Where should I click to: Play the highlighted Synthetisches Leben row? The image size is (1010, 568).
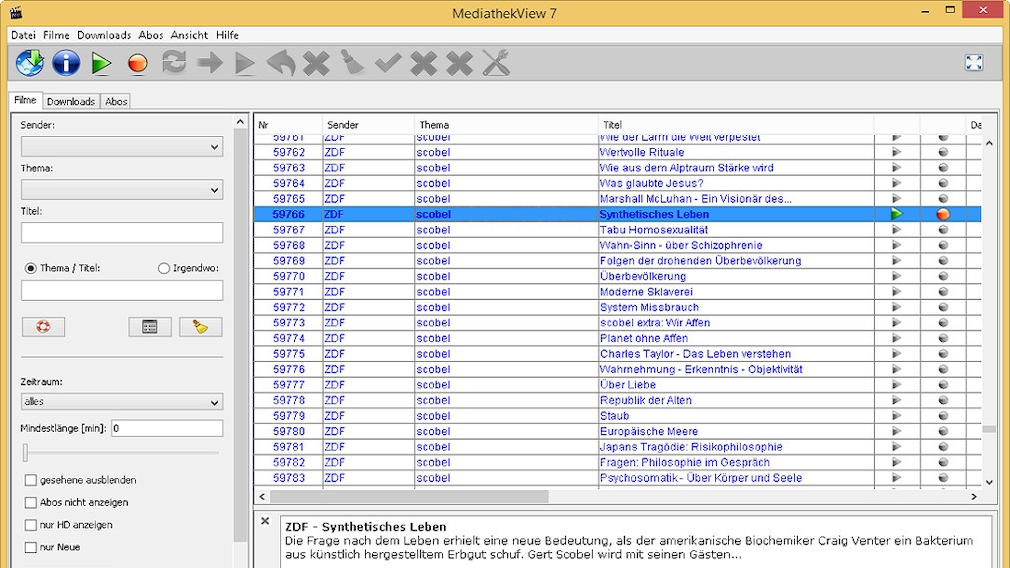click(896, 214)
